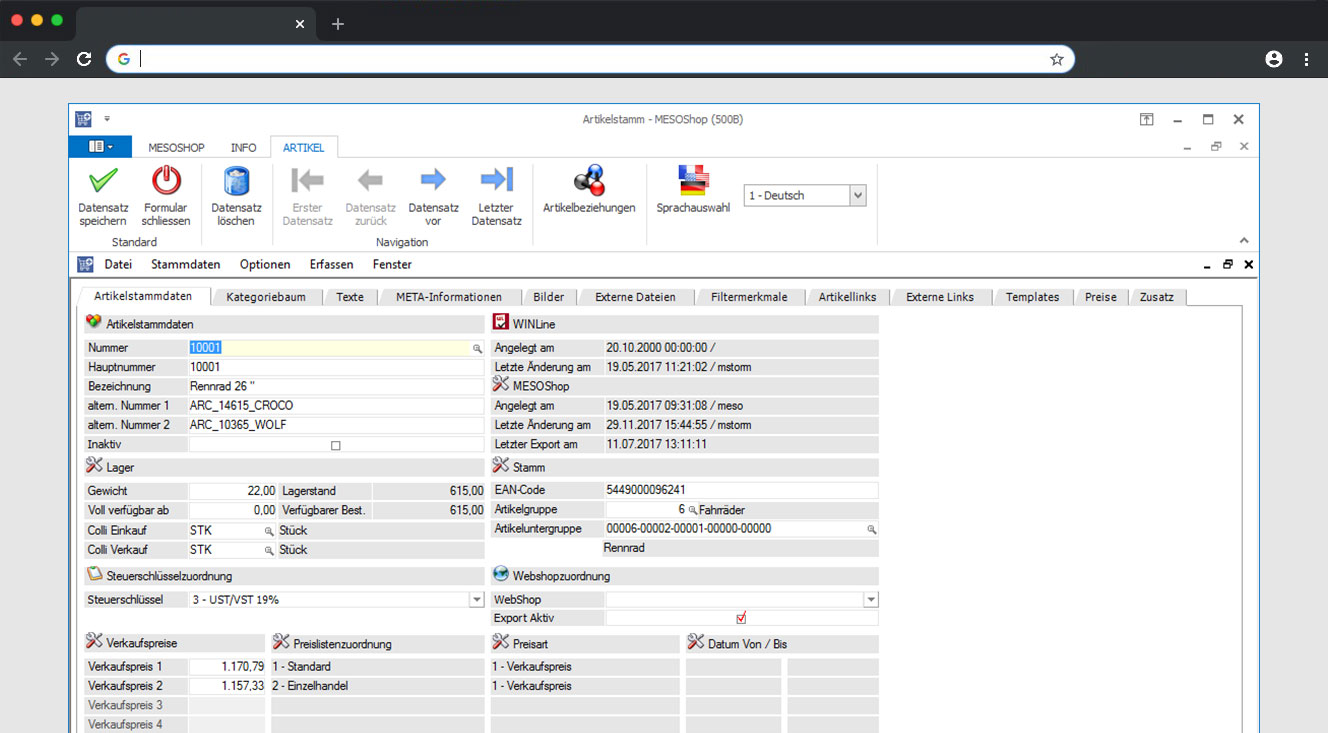
Task: Open the Preise tab
Action: coord(1100,297)
